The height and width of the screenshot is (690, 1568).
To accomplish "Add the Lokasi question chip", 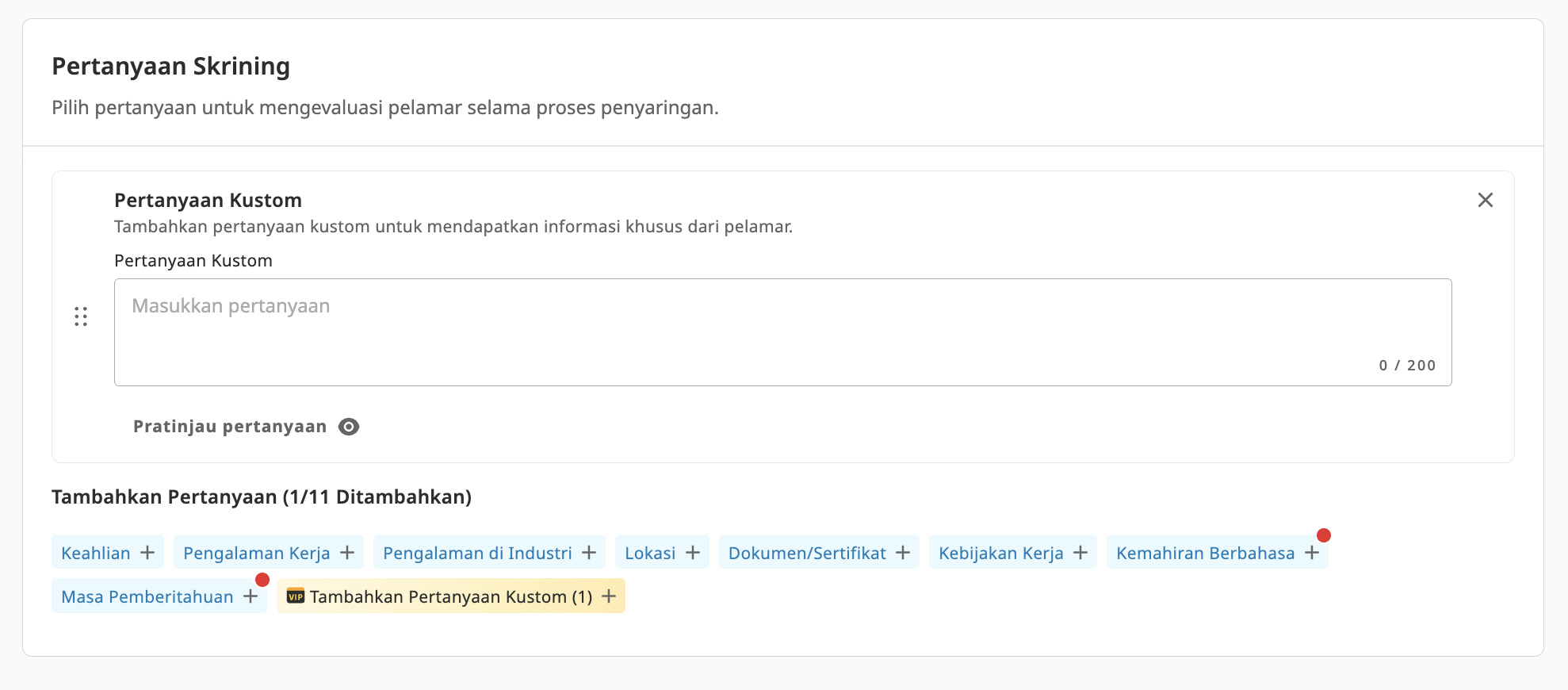I will pyautogui.click(x=662, y=552).
